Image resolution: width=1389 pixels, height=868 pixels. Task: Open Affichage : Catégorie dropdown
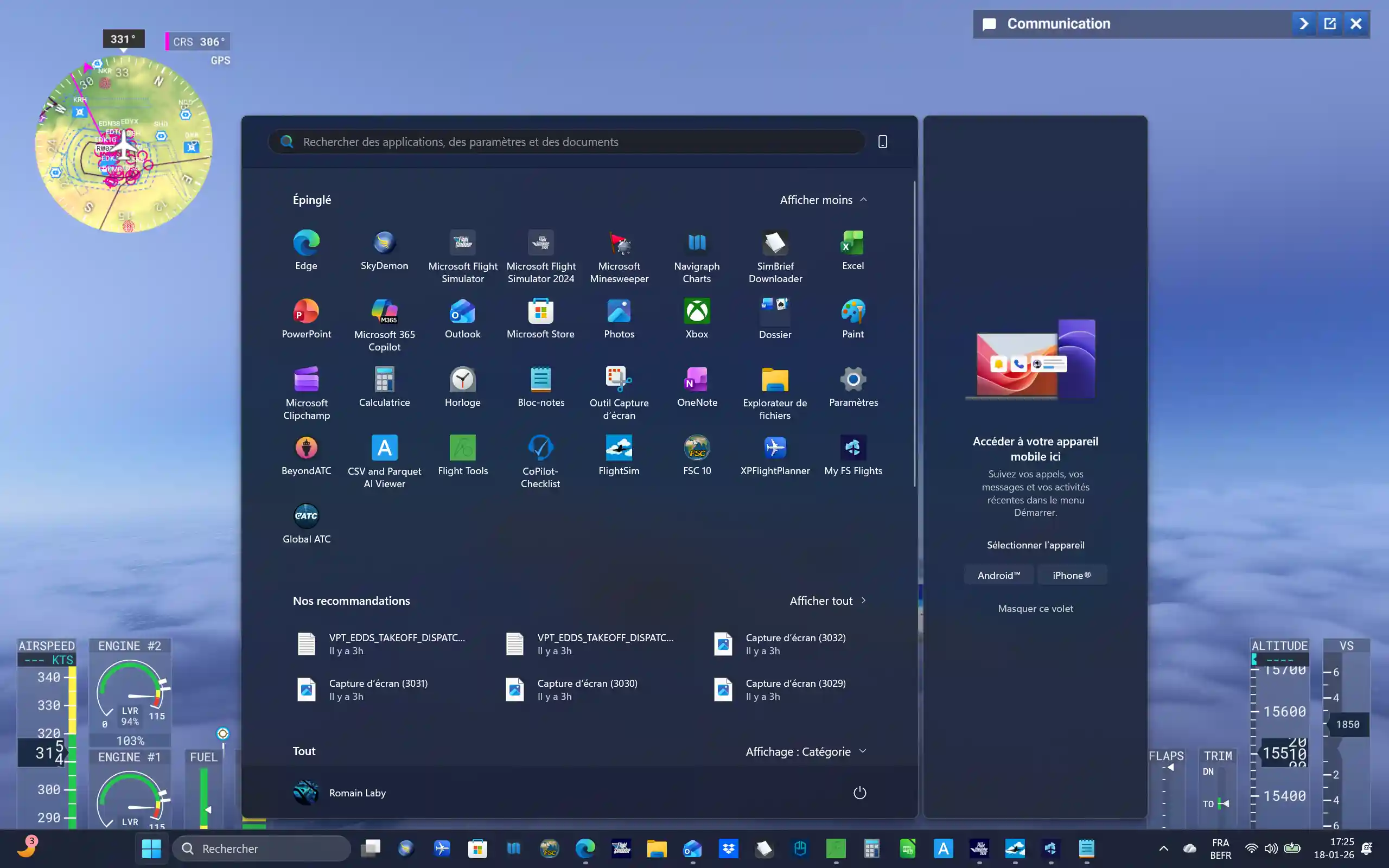806,751
